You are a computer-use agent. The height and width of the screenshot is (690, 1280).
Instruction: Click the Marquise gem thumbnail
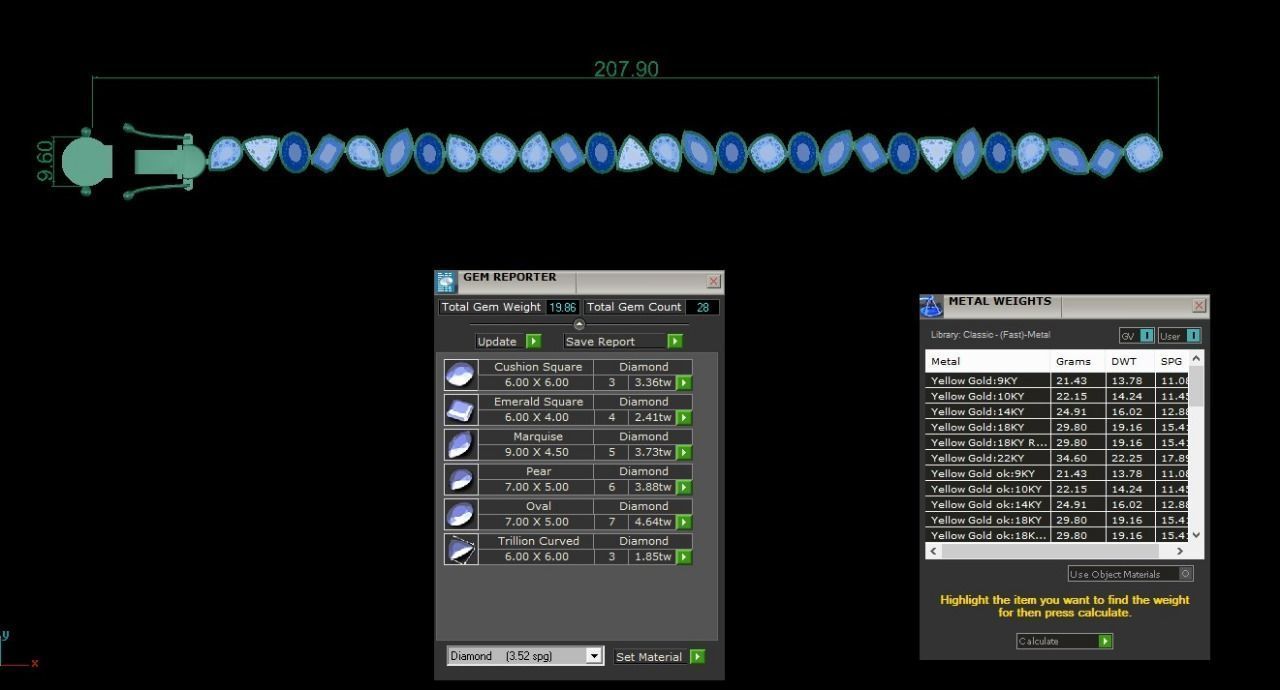tap(461, 445)
